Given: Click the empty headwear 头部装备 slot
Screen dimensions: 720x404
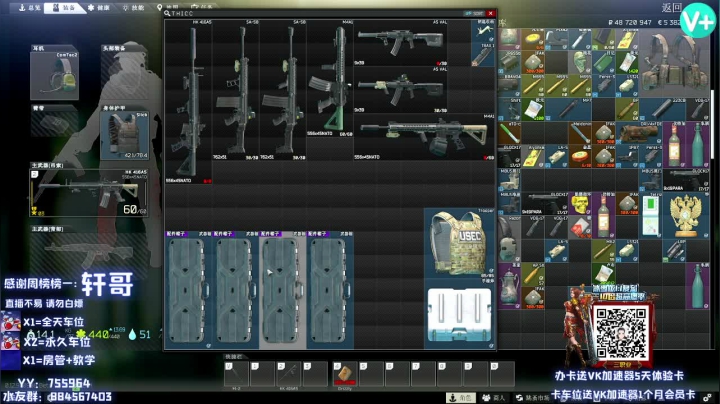Looking at the screenshot, I should tap(124, 76).
